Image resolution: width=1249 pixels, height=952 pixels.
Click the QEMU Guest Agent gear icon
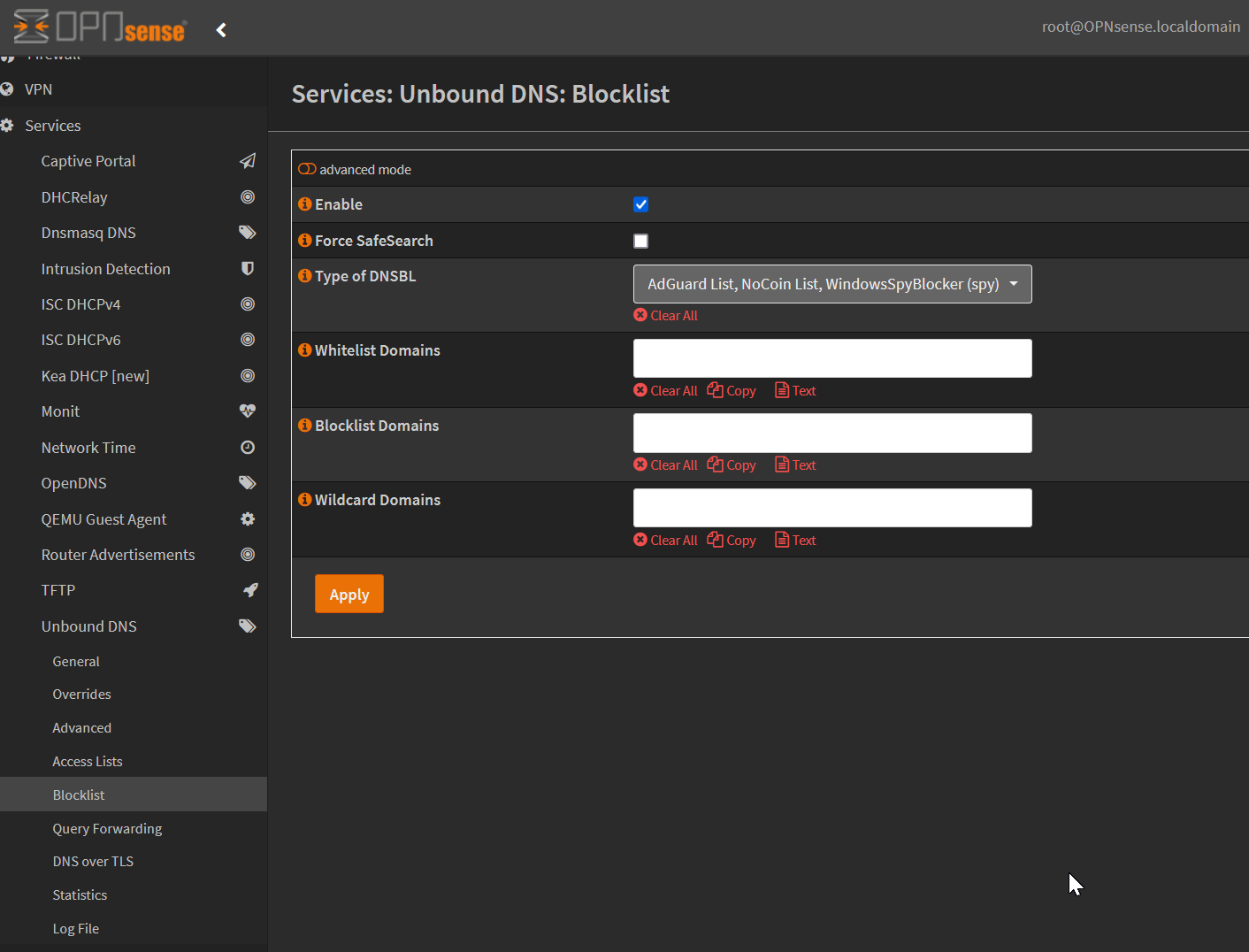248,519
